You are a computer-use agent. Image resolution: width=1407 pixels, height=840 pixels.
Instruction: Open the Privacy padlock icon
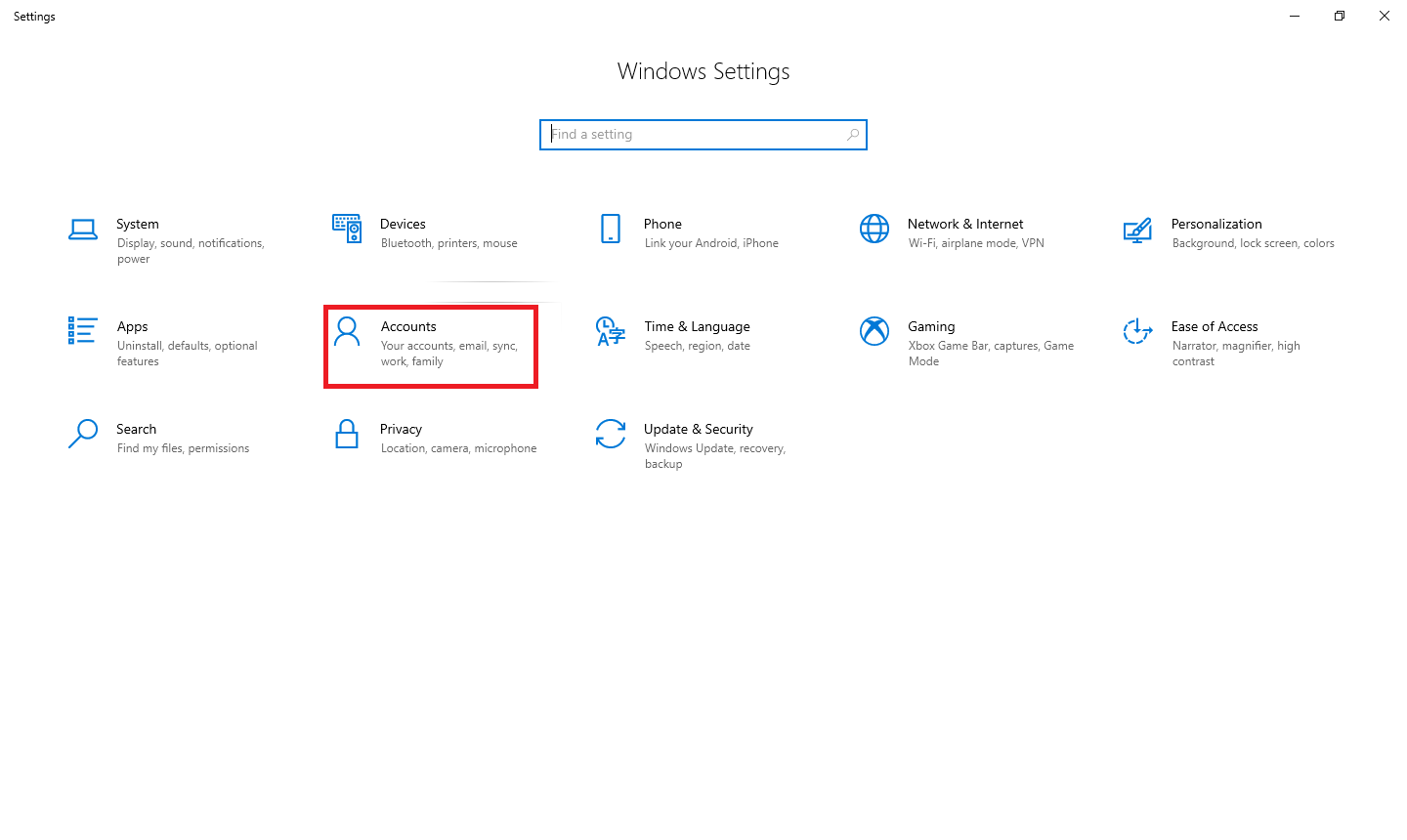point(347,434)
